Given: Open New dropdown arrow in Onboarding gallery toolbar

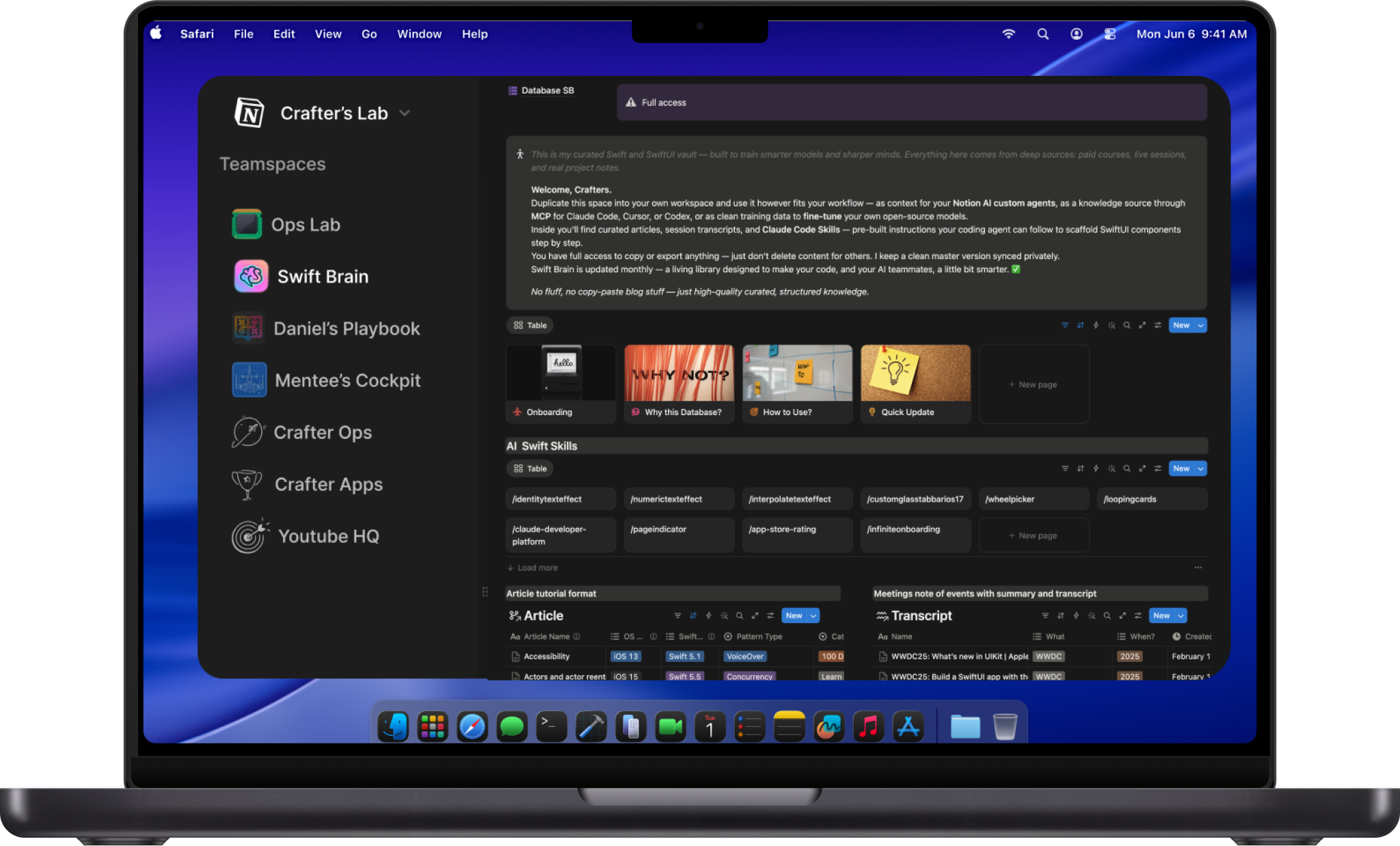Looking at the screenshot, I should [x=1200, y=326].
